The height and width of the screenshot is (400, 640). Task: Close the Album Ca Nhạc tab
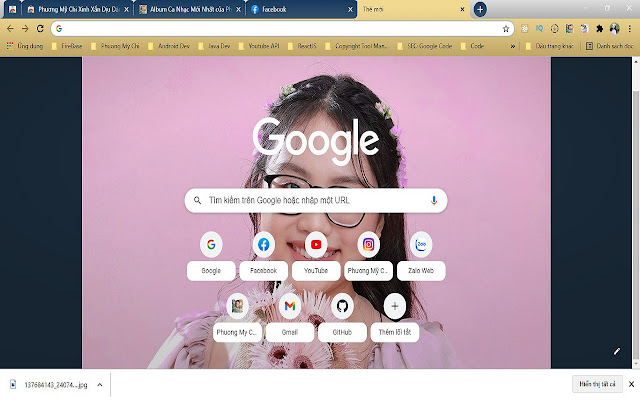[x=238, y=9]
